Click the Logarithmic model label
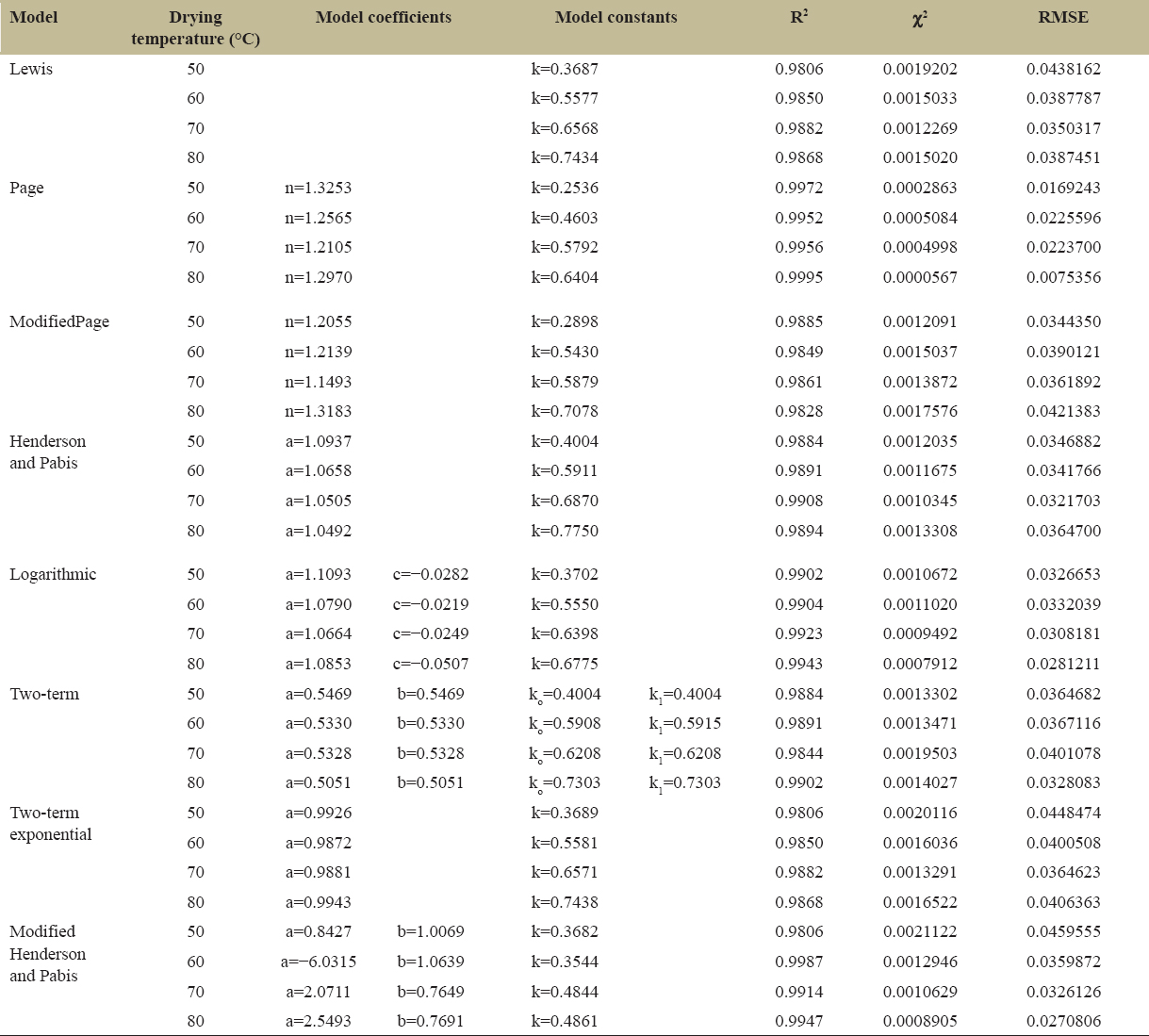The width and height of the screenshot is (1149, 1036). pyautogui.click(x=53, y=574)
